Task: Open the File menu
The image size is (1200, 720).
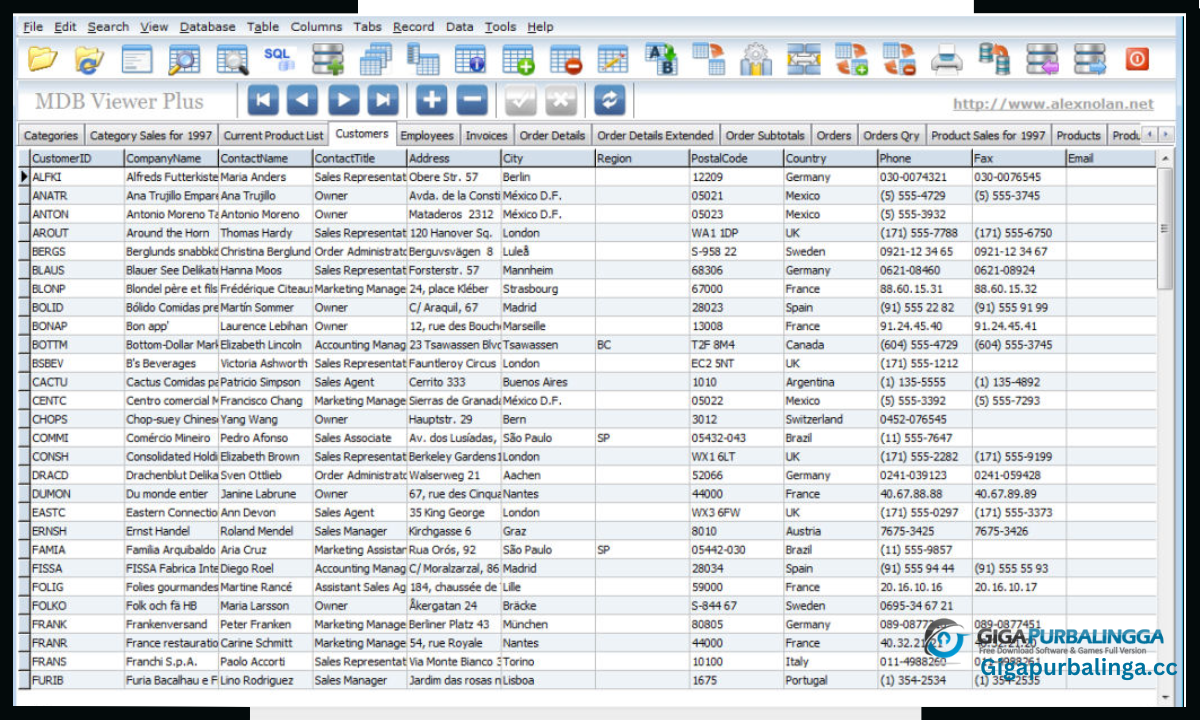Action: click(x=33, y=27)
